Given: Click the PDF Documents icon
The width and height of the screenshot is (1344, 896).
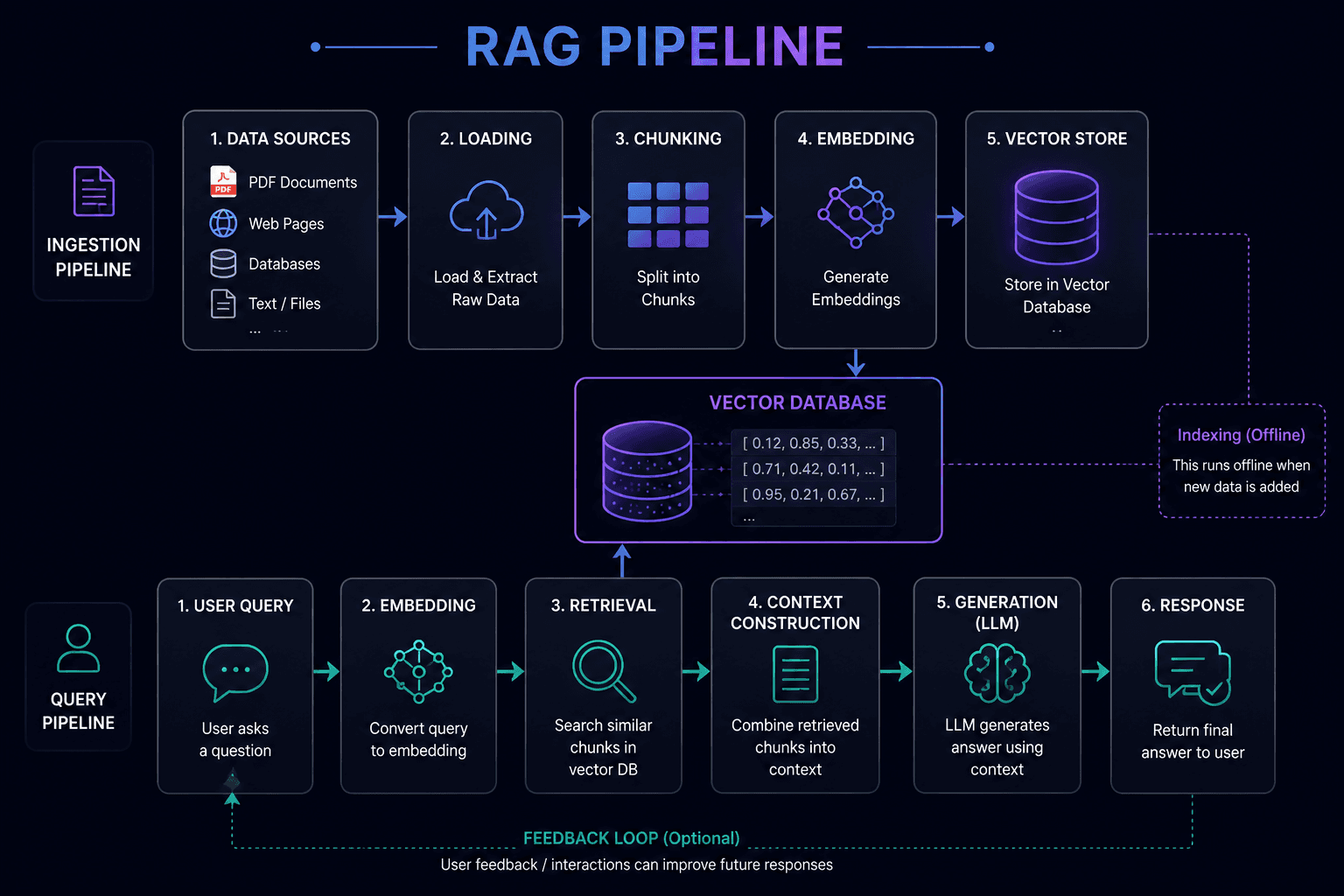Looking at the screenshot, I should [x=223, y=182].
